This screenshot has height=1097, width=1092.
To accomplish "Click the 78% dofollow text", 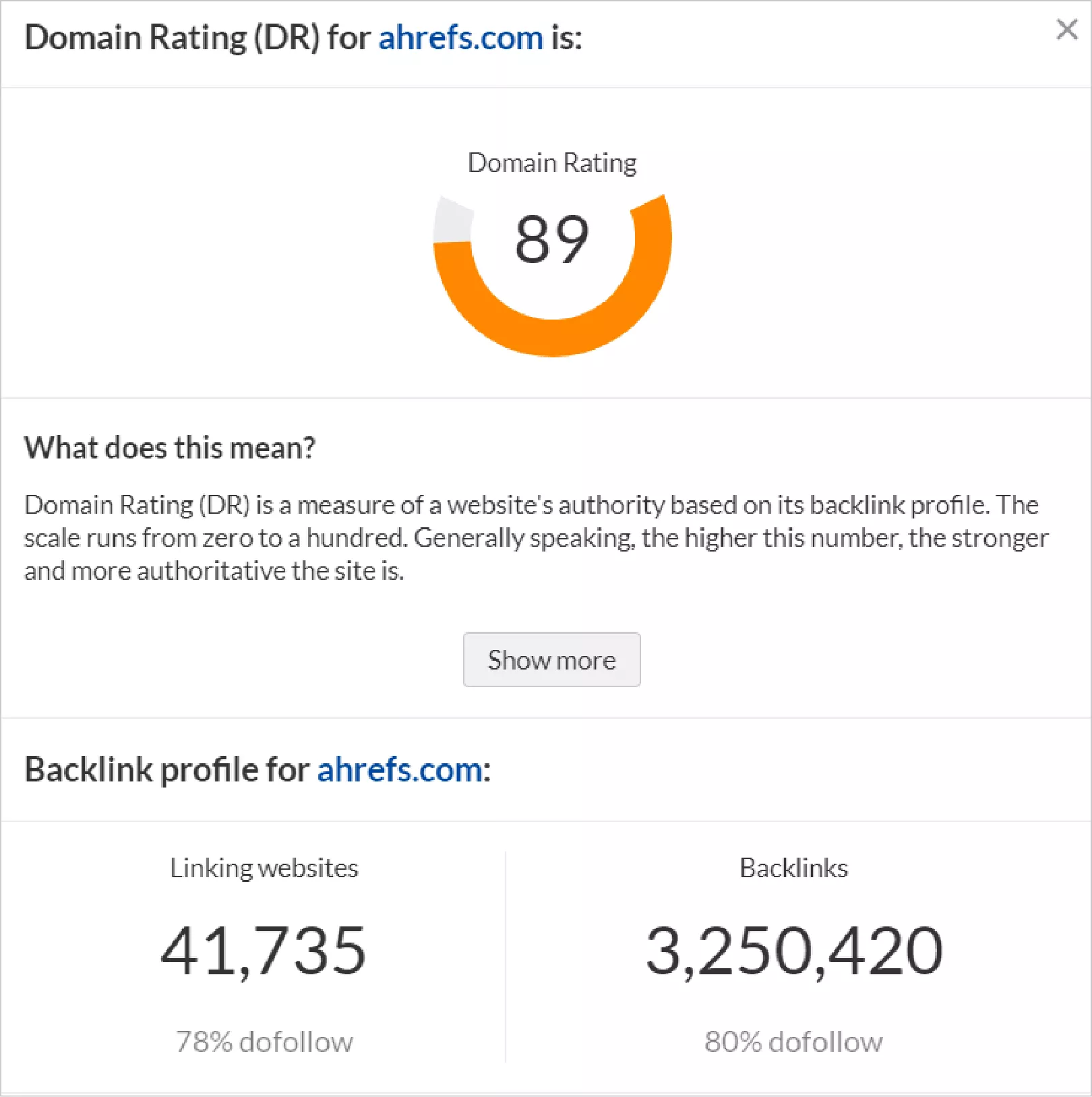I will click(x=264, y=1042).
